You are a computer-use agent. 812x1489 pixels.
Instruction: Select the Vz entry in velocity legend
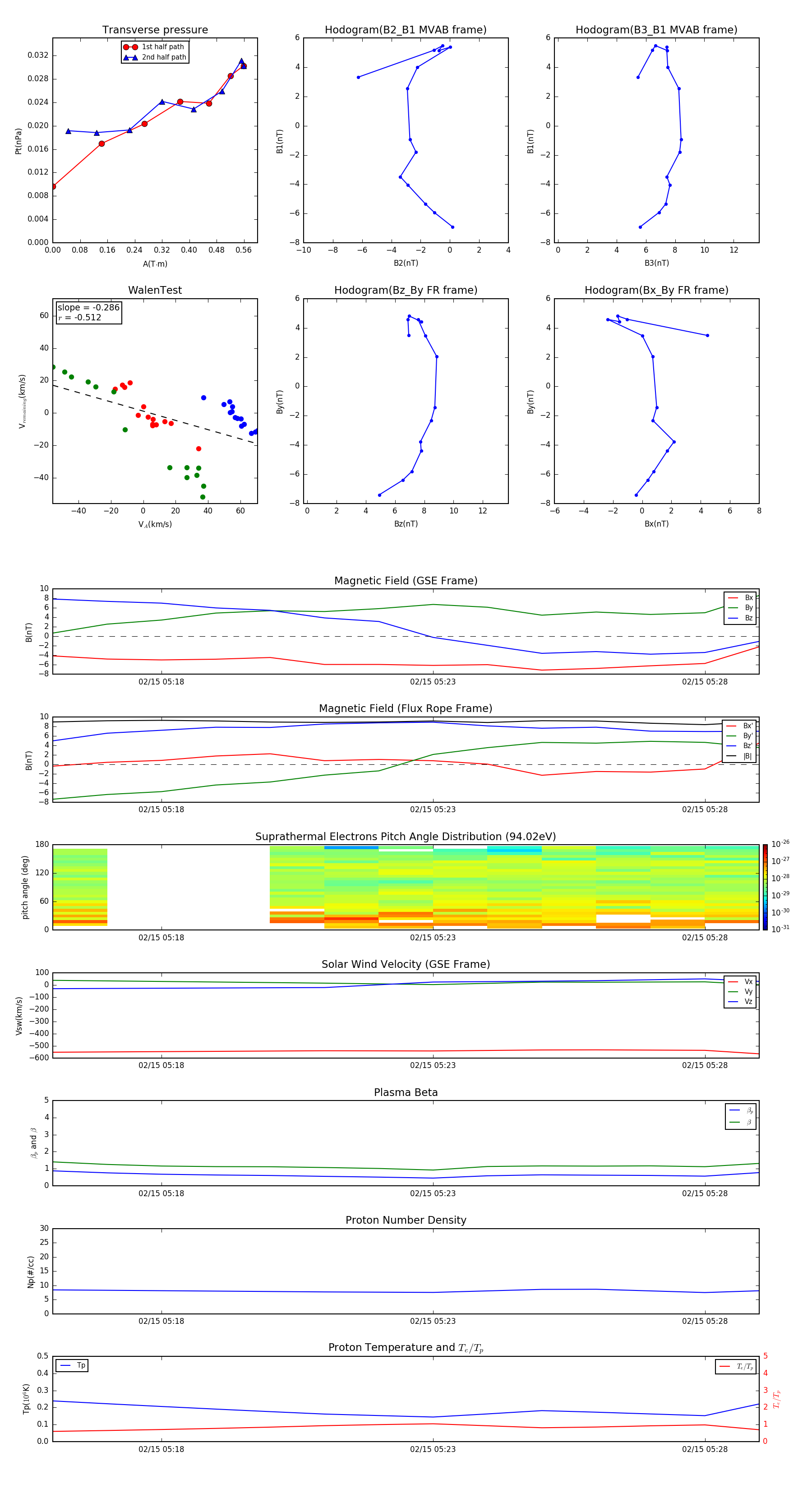click(740, 1002)
